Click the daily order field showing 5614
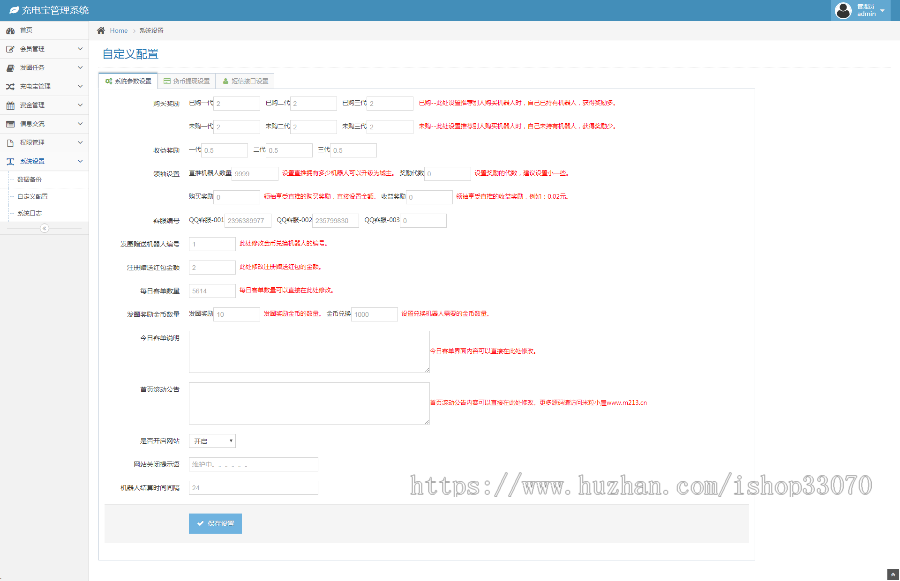Image resolution: width=900 pixels, height=581 pixels. pos(212,291)
